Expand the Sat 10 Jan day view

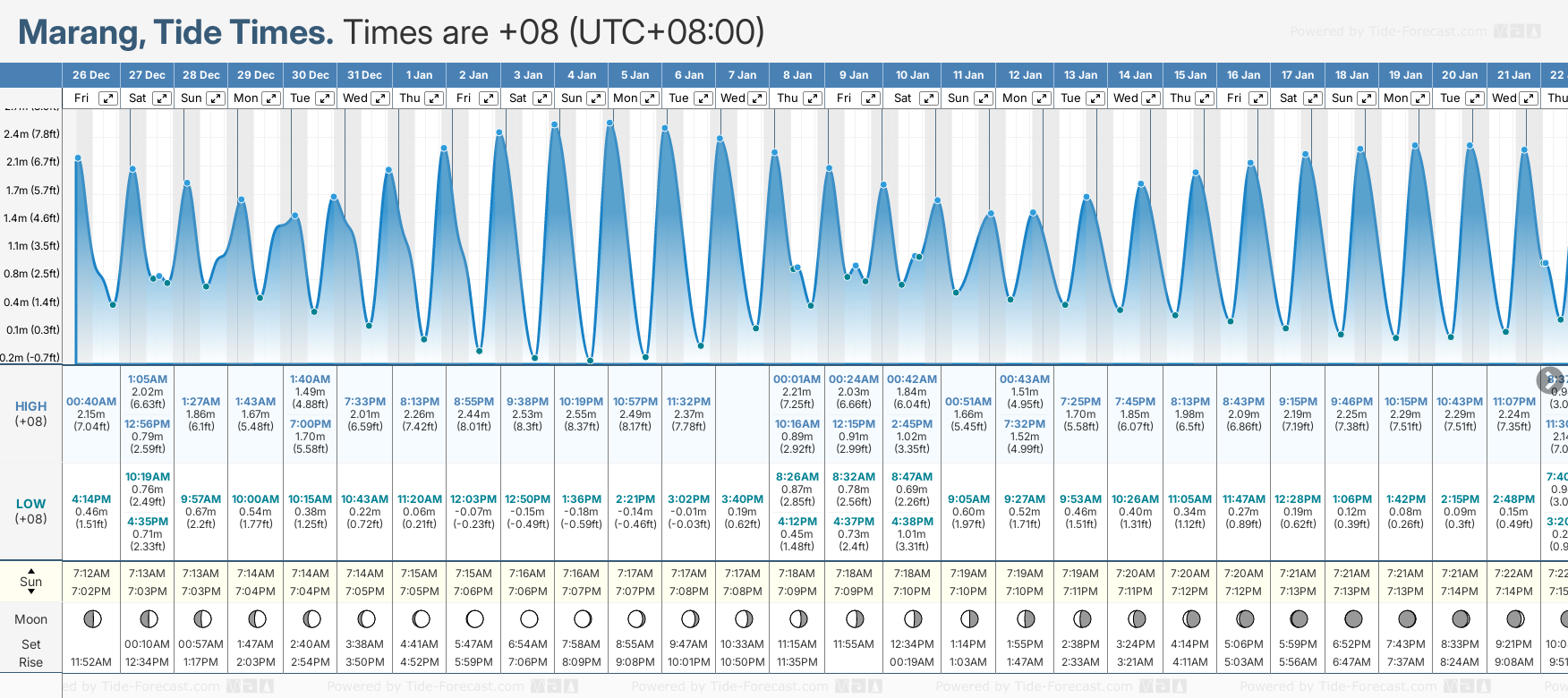pos(928,98)
